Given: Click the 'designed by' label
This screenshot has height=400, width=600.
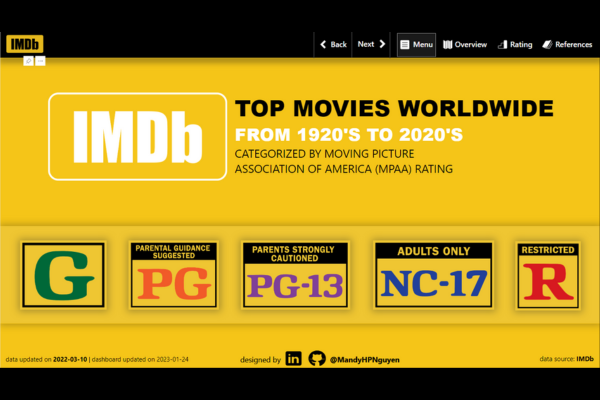Looking at the screenshot, I should tap(260, 360).
